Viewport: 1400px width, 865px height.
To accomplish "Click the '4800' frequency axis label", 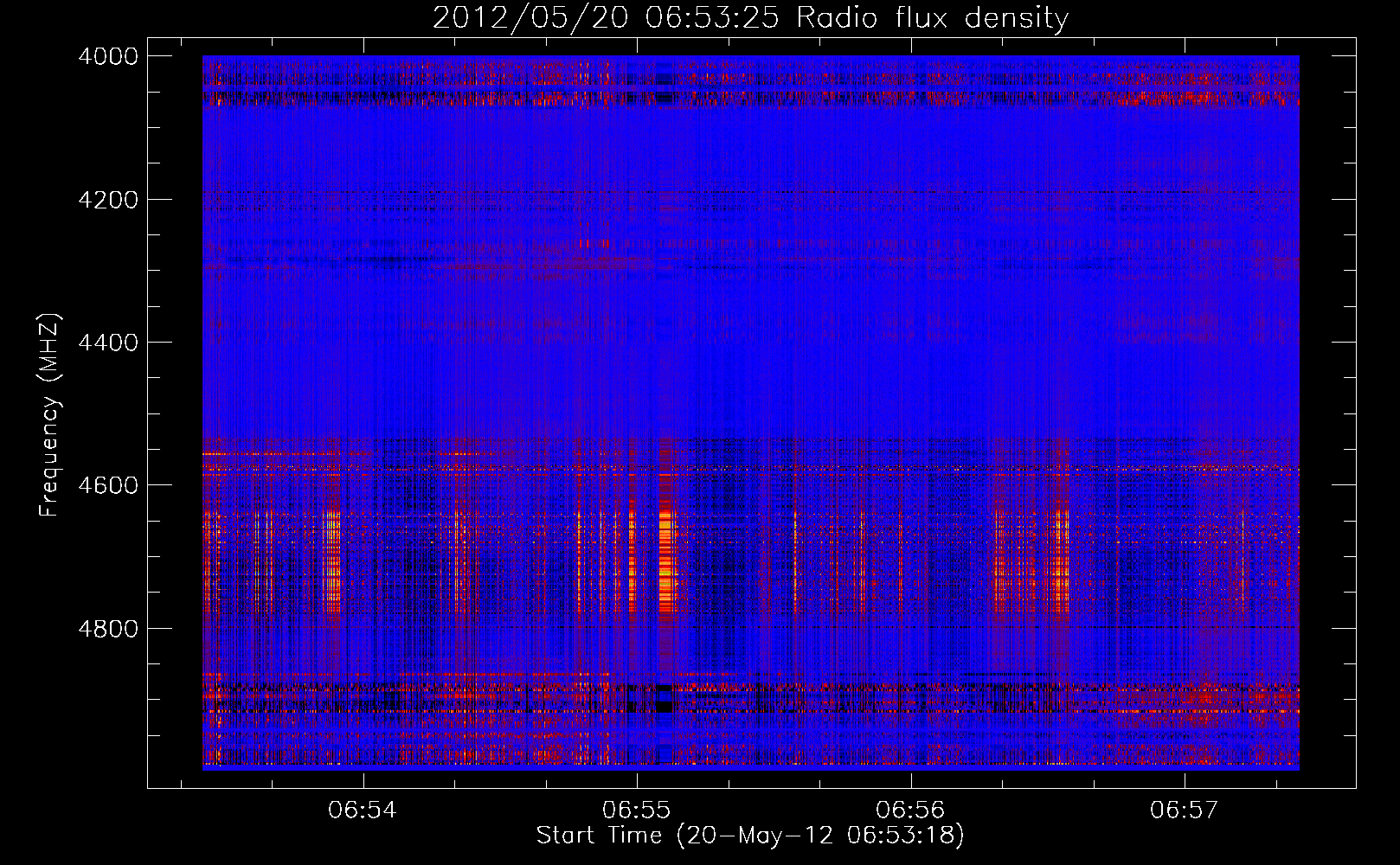I will (x=108, y=629).
